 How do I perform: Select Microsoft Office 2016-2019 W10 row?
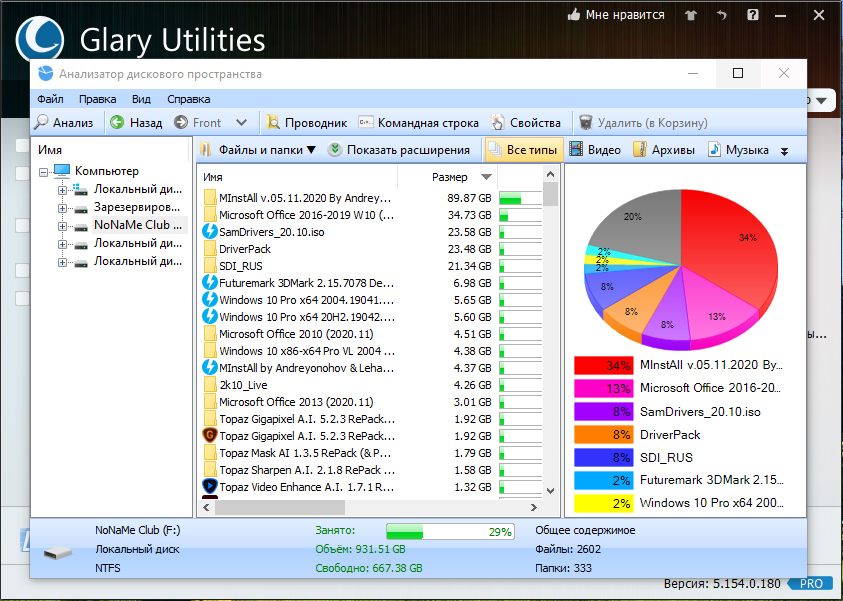(371, 215)
